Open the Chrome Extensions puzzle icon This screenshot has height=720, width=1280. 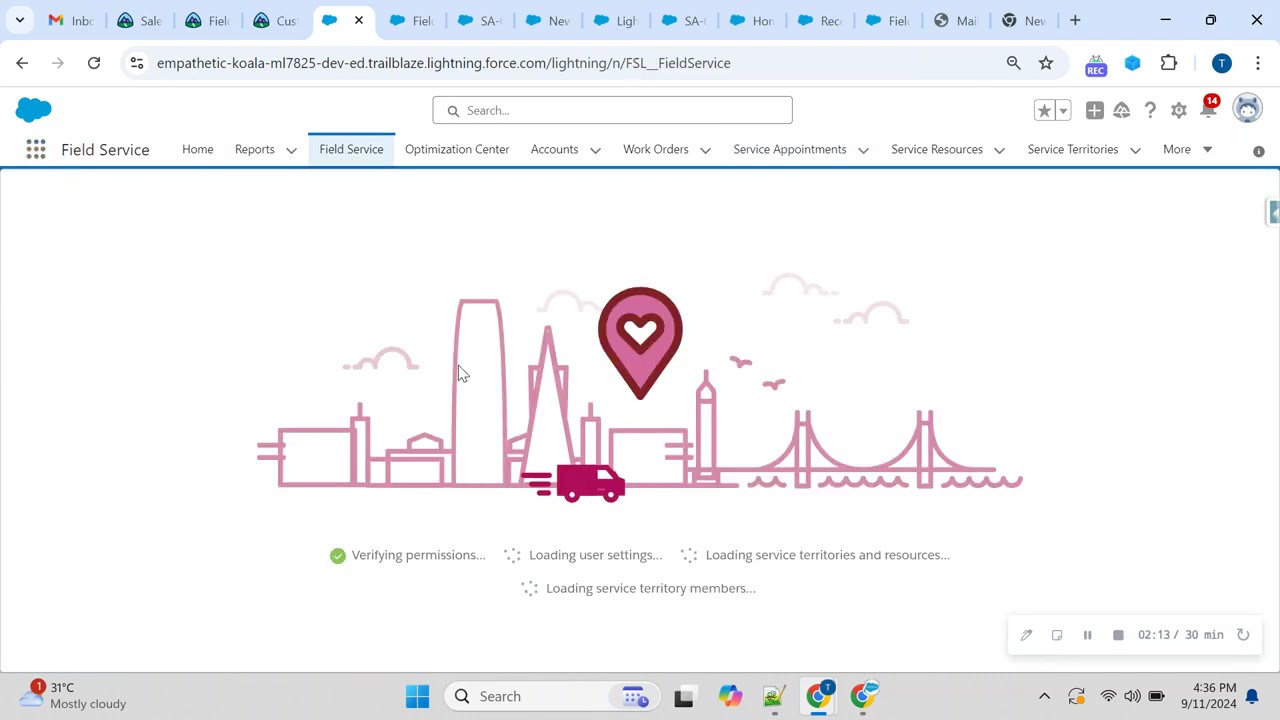pyautogui.click(x=1169, y=63)
